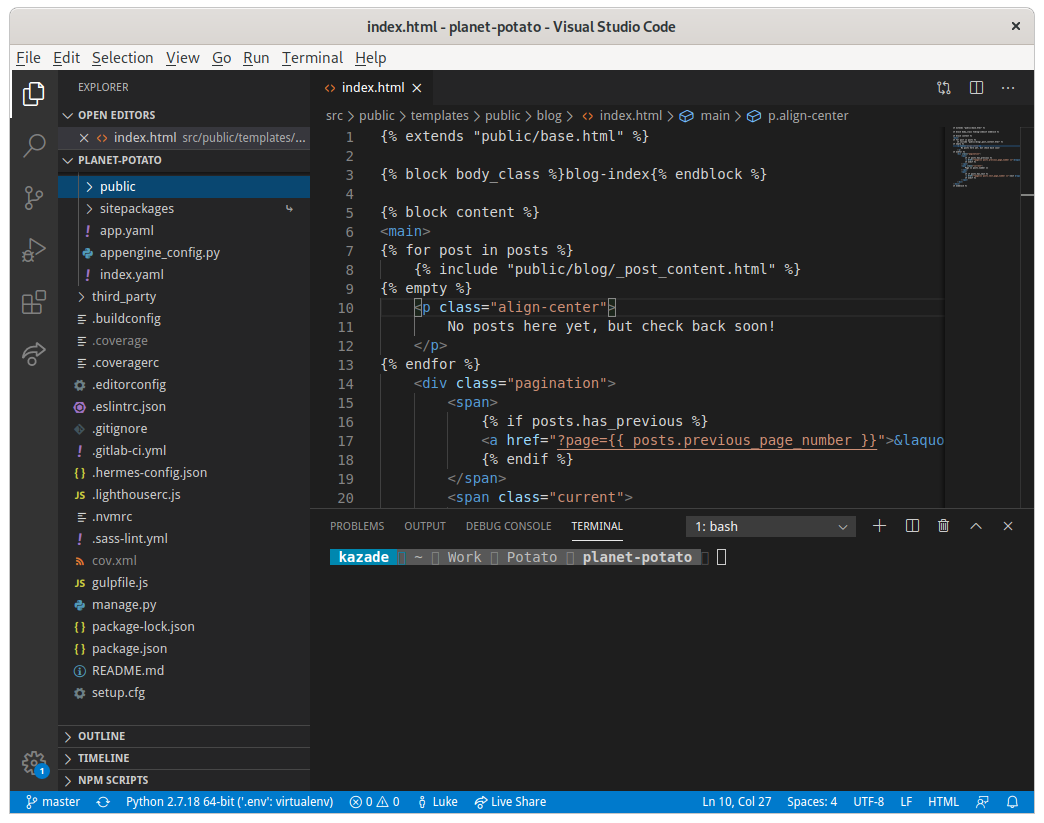Switch to the PROBLEMS tab in the panel
This screenshot has width=1044, height=823.
coord(356,525)
